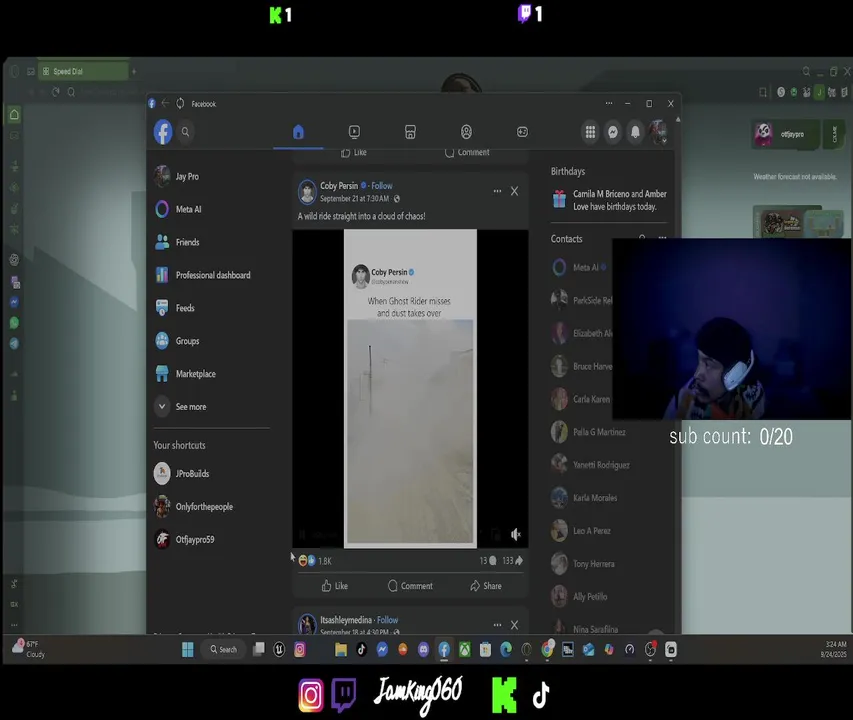Hide the Itsashleymedina post with X
This screenshot has height=720, width=853.
(x=514, y=625)
